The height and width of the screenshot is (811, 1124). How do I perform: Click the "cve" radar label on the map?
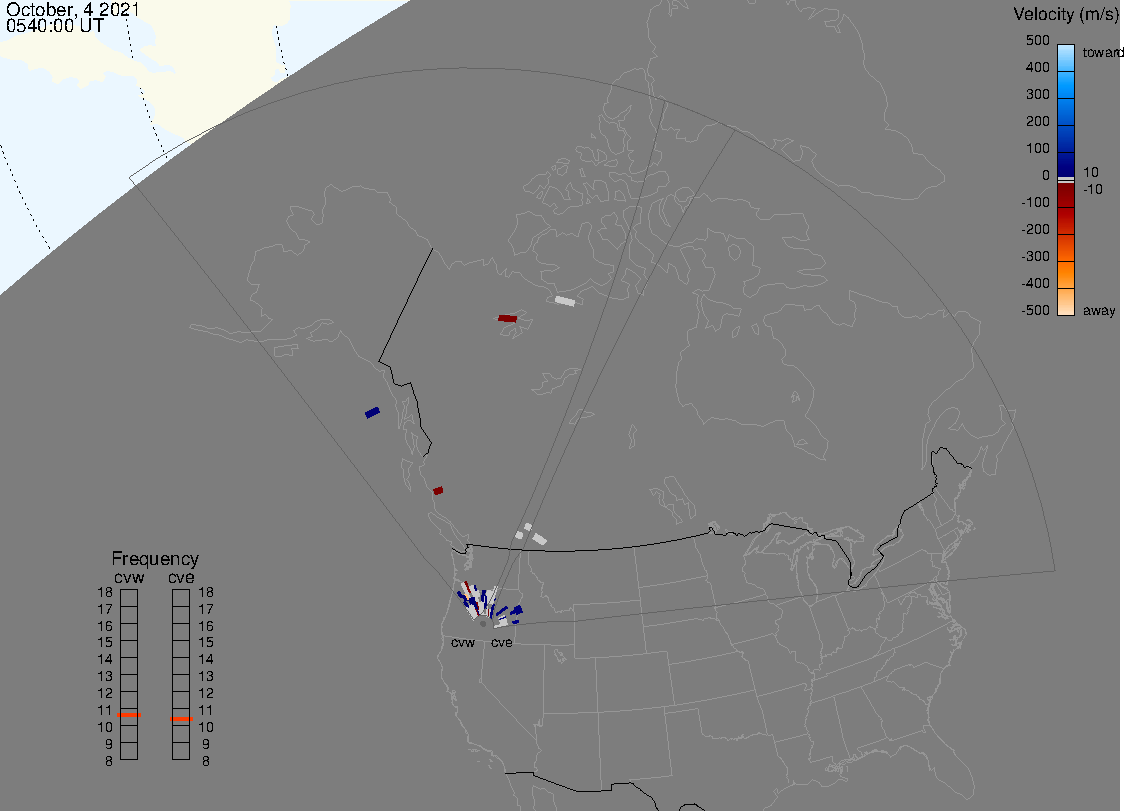[x=502, y=642]
